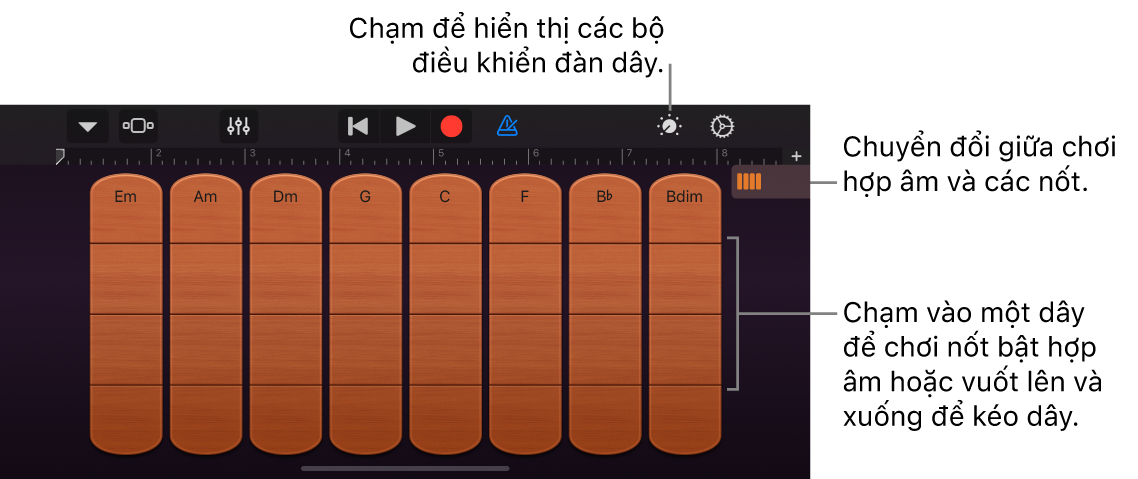The width and height of the screenshot is (1138, 479).
Task: Play the C chord strip
Action: click(x=445, y=314)
